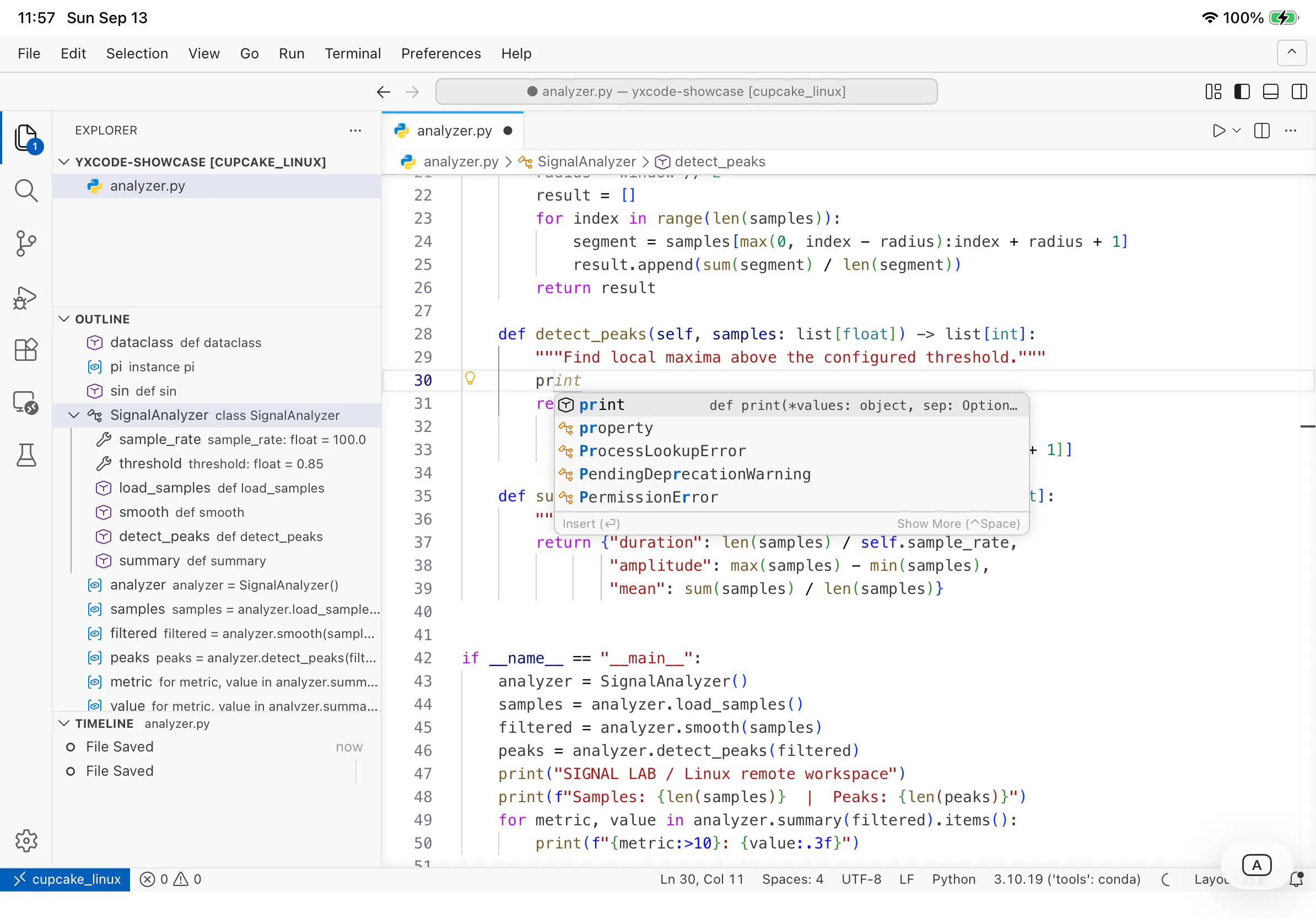Open the Edit menu
Viewport: 1316px width, 919px height.
pyautogui.click(x=73, y=53)
